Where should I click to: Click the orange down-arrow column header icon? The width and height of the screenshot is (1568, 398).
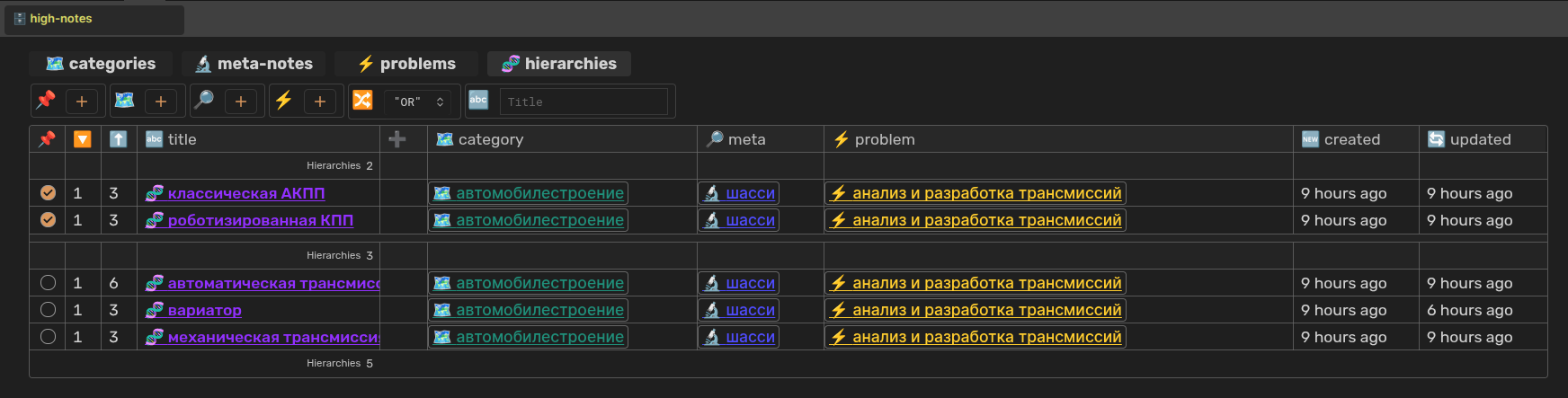82,139
